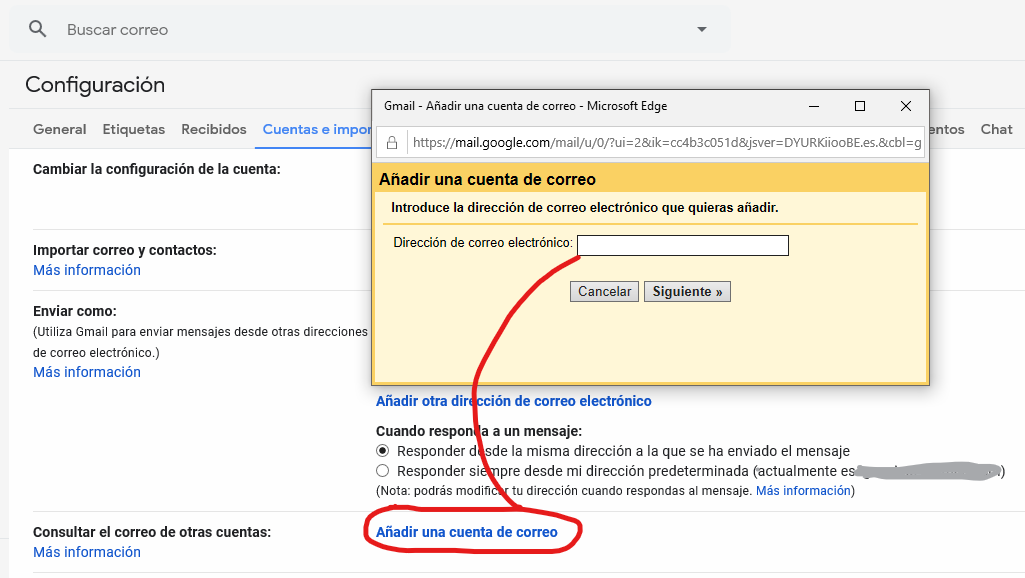Open the search options dropdown arrow
This screenshot has width=1025, height=578.
(x=701, y=29)
